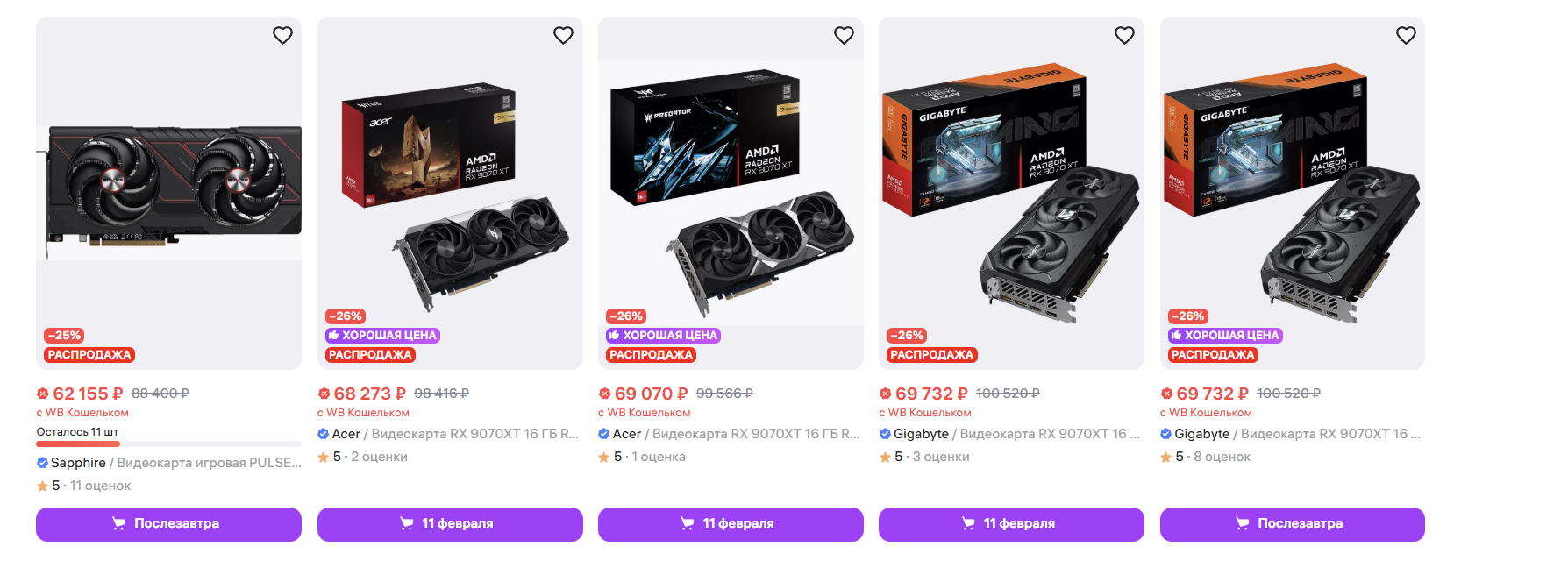Click the Осталось 11 шт stock progress bar
Viewport: 1568px width, 561px height.
point(78,444)
